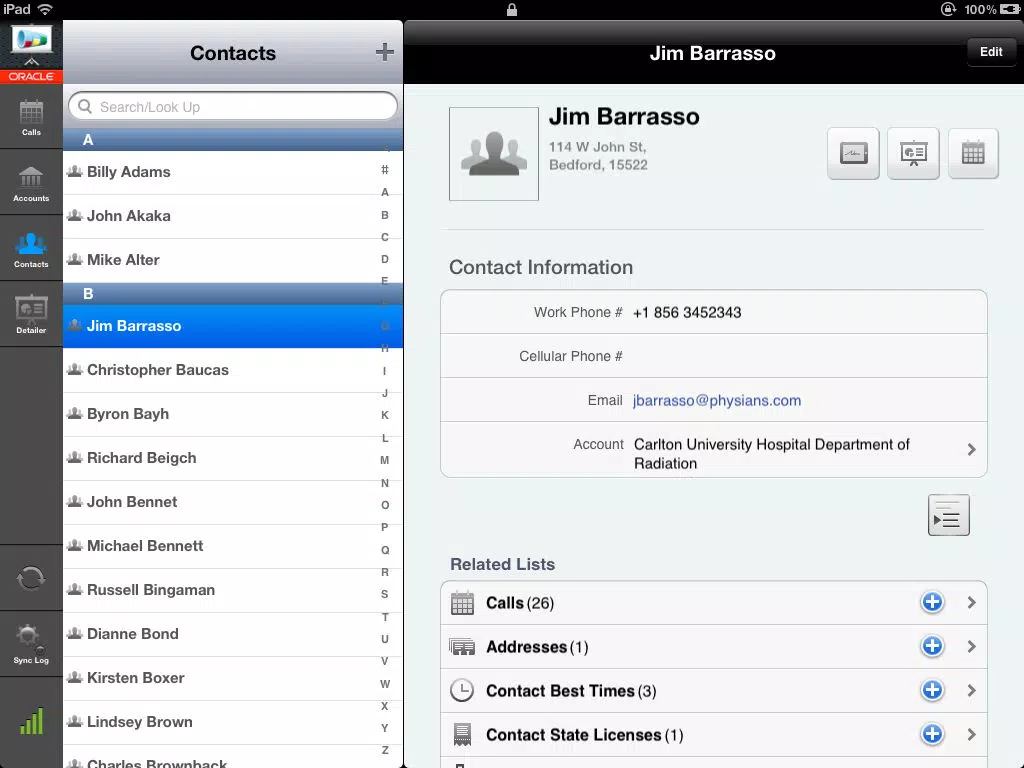Tap the contact photo placeholder
The width and height of the screenshot is (1024, 768).
[494, 154]
